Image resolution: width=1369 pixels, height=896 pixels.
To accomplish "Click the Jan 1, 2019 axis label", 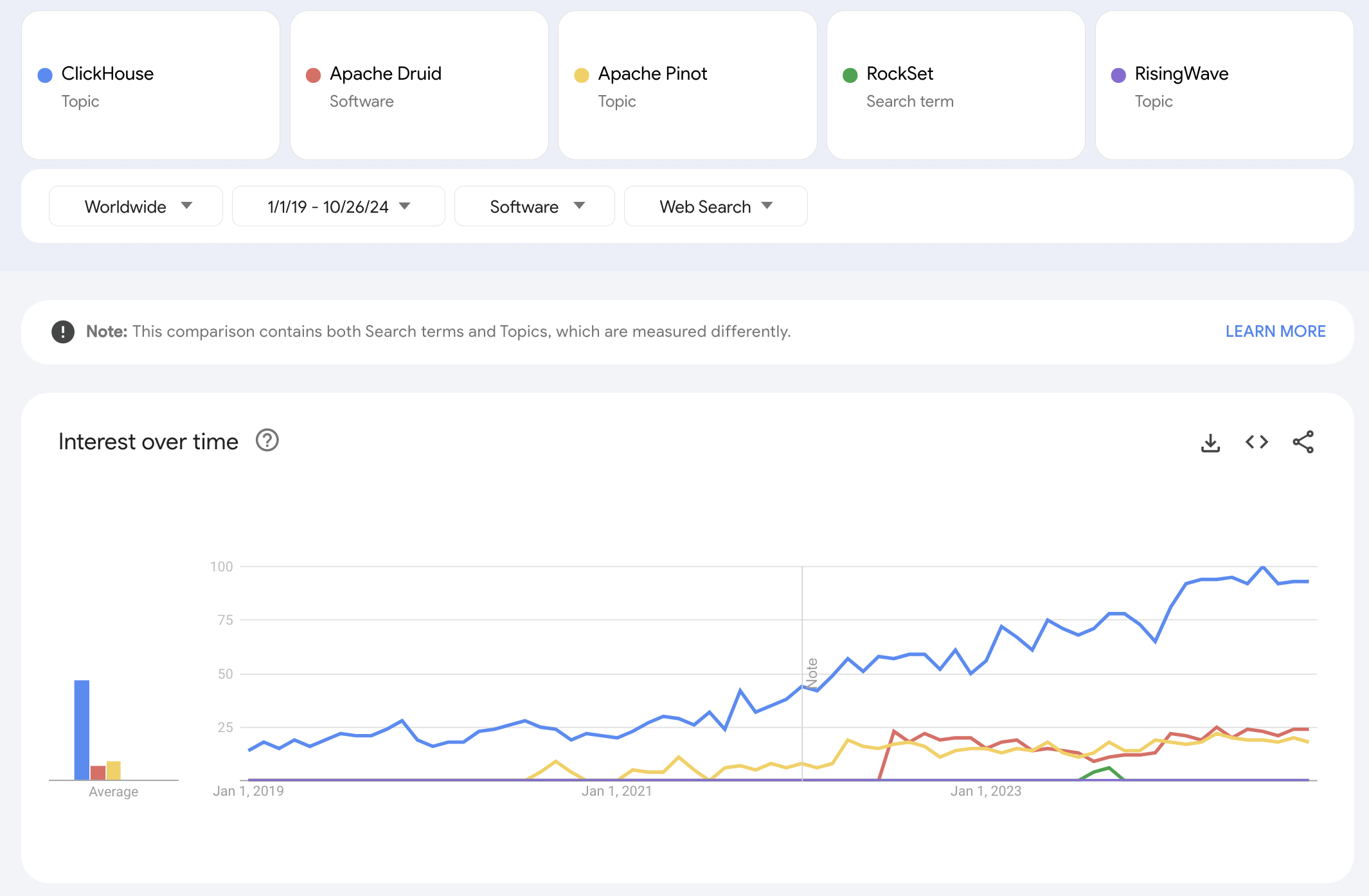I will point(248,791).
